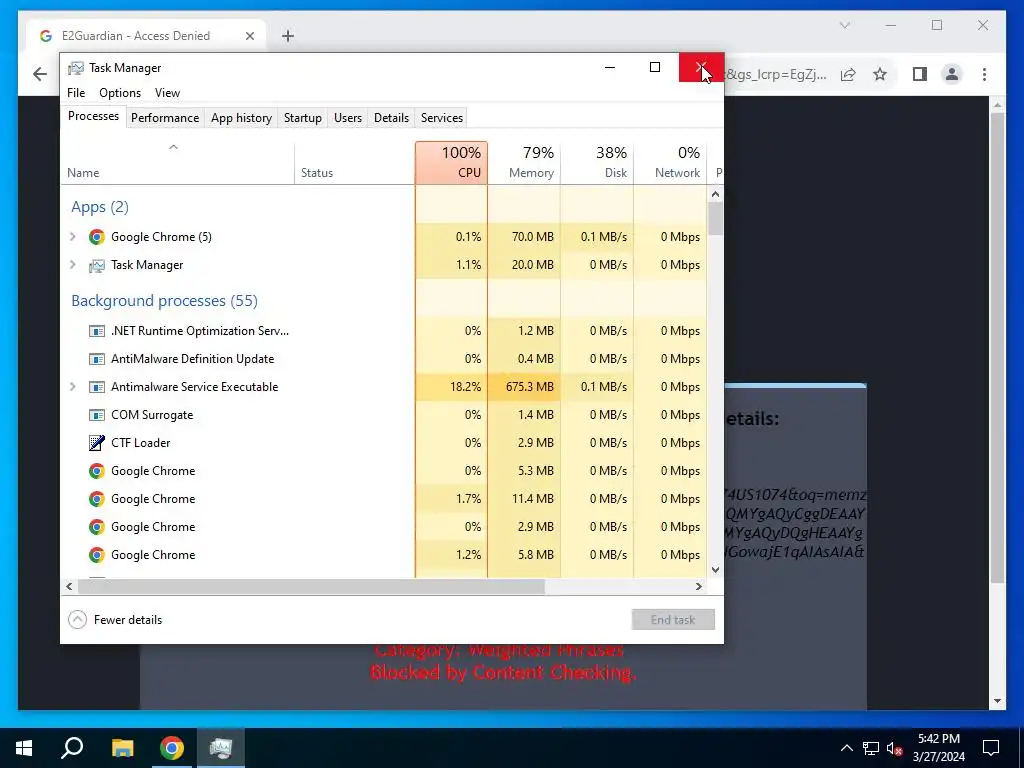Select the Chrome process using 11.4 MB
The image size is (1024, 768).
pyautogui.click(x=384, y=499)
